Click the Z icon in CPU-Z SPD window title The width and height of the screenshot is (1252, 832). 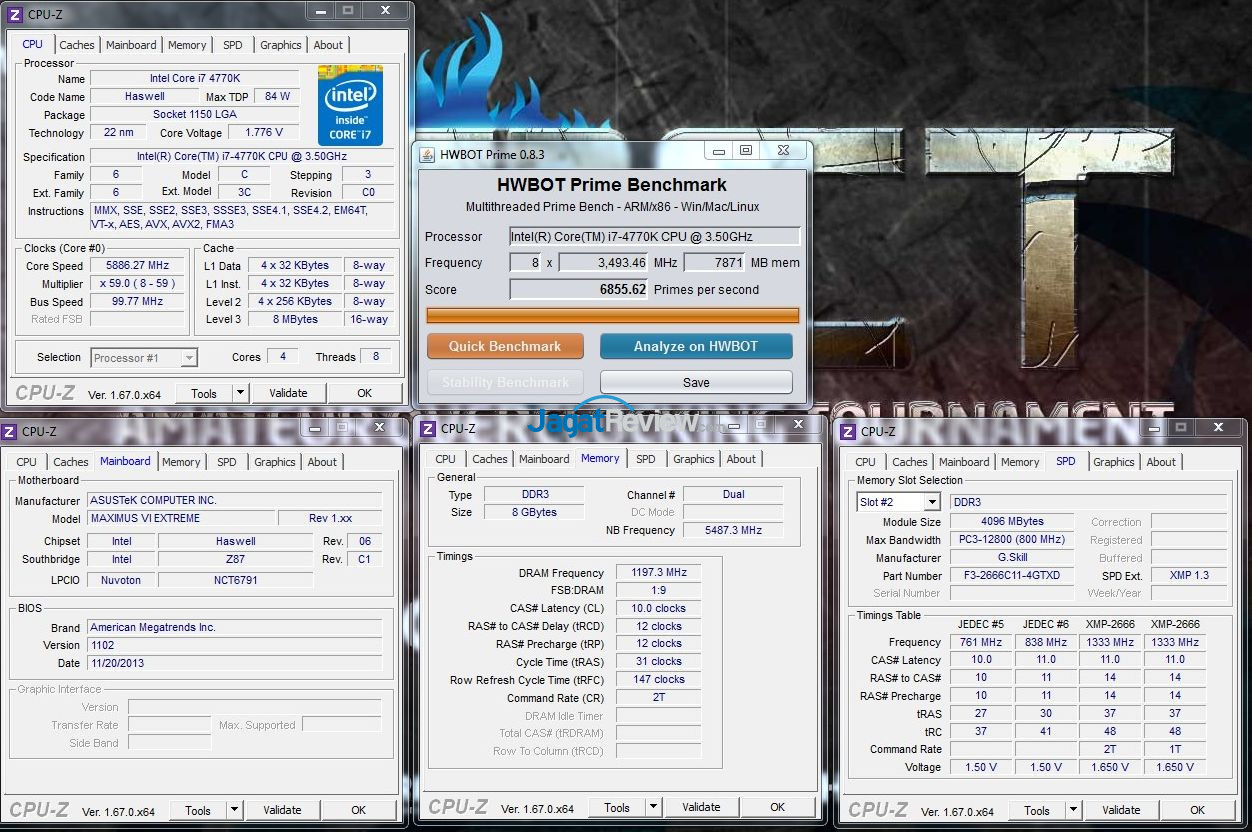pyautogui.click(x=848, y=432)
